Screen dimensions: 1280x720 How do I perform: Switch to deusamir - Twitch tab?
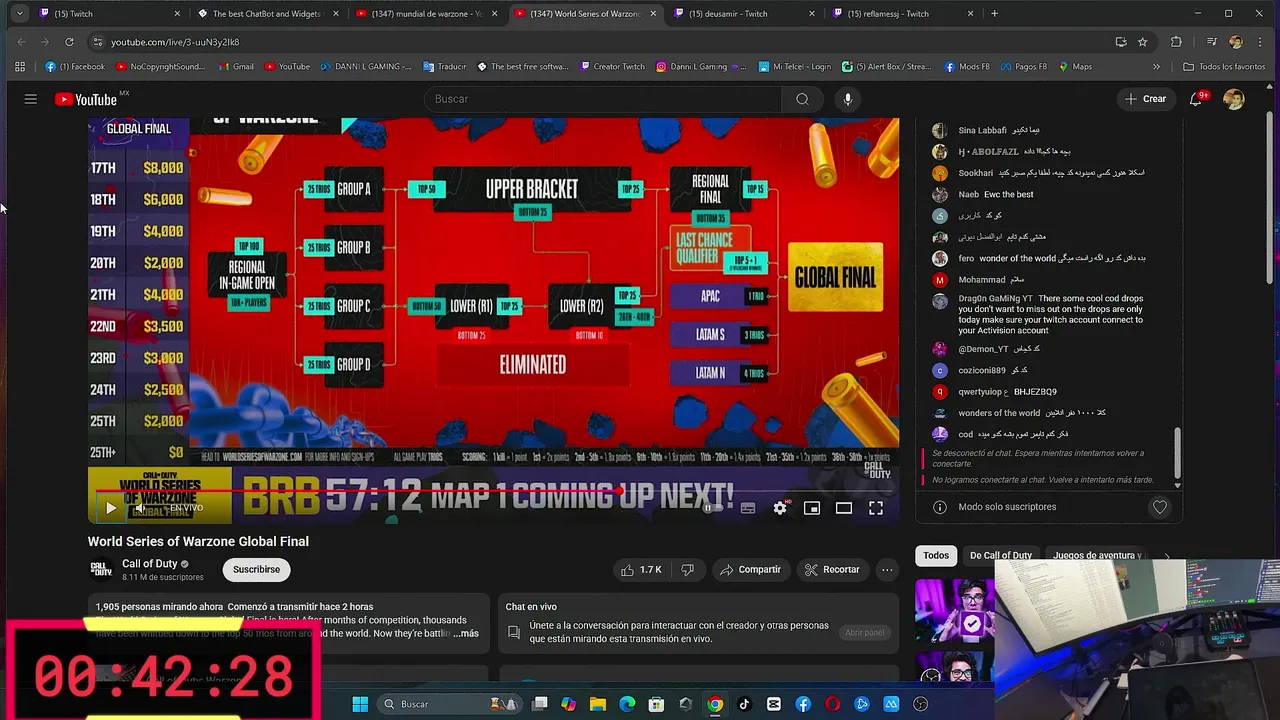(742, 14)
